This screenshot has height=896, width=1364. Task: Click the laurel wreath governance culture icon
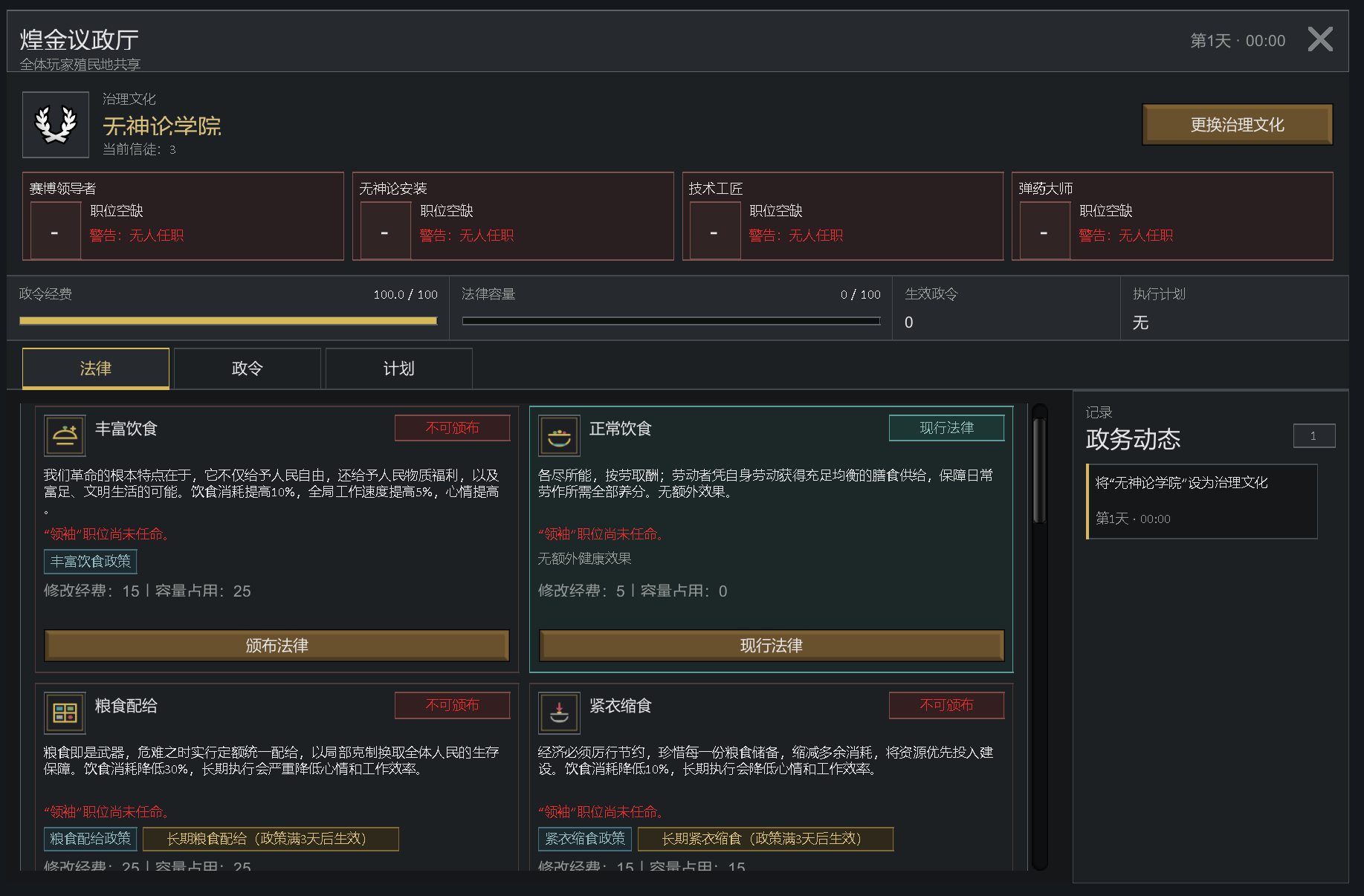tap(56, 125)
